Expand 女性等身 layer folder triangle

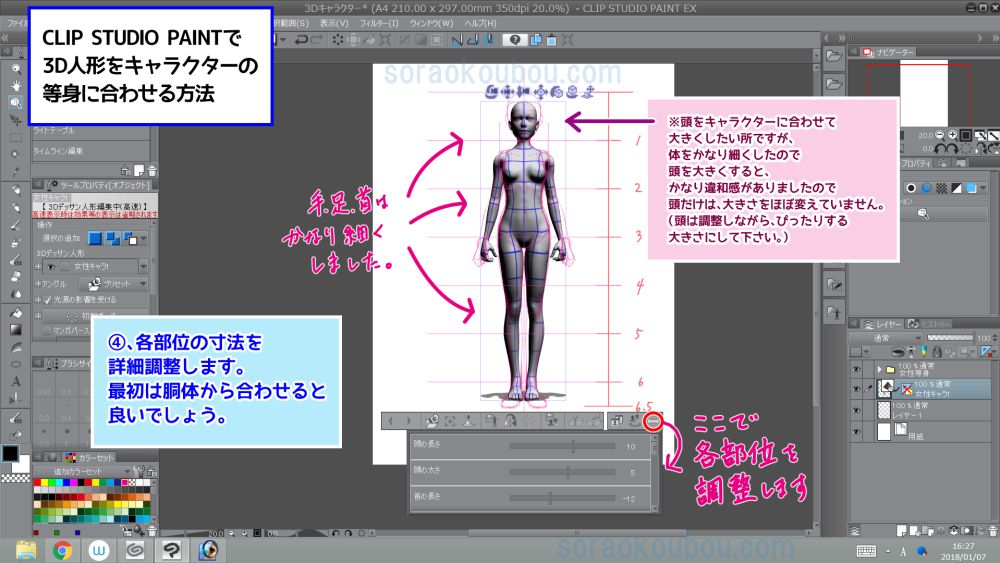pyautogui.click(x=879, y=369)
